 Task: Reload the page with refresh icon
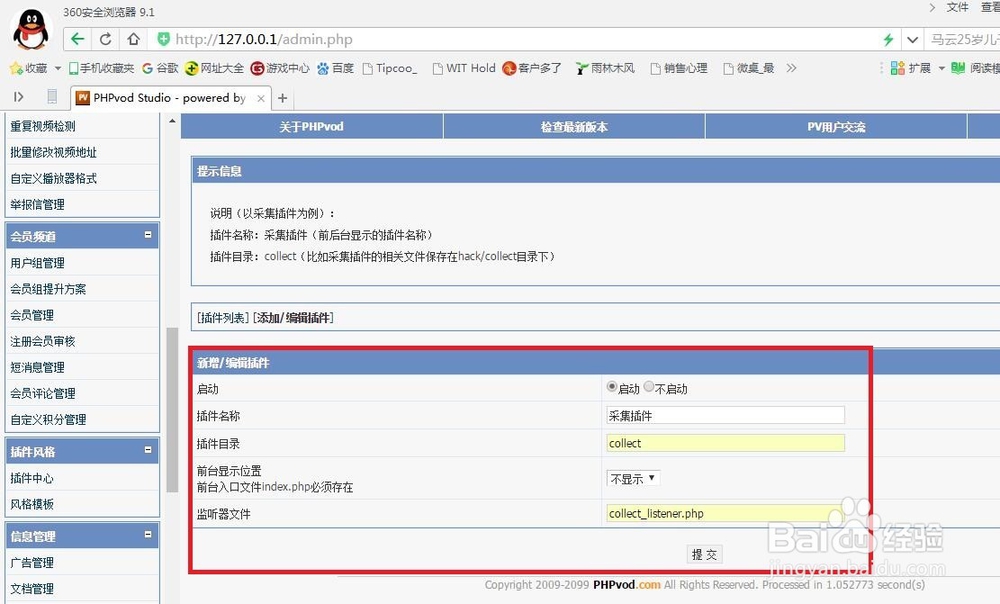105,39
